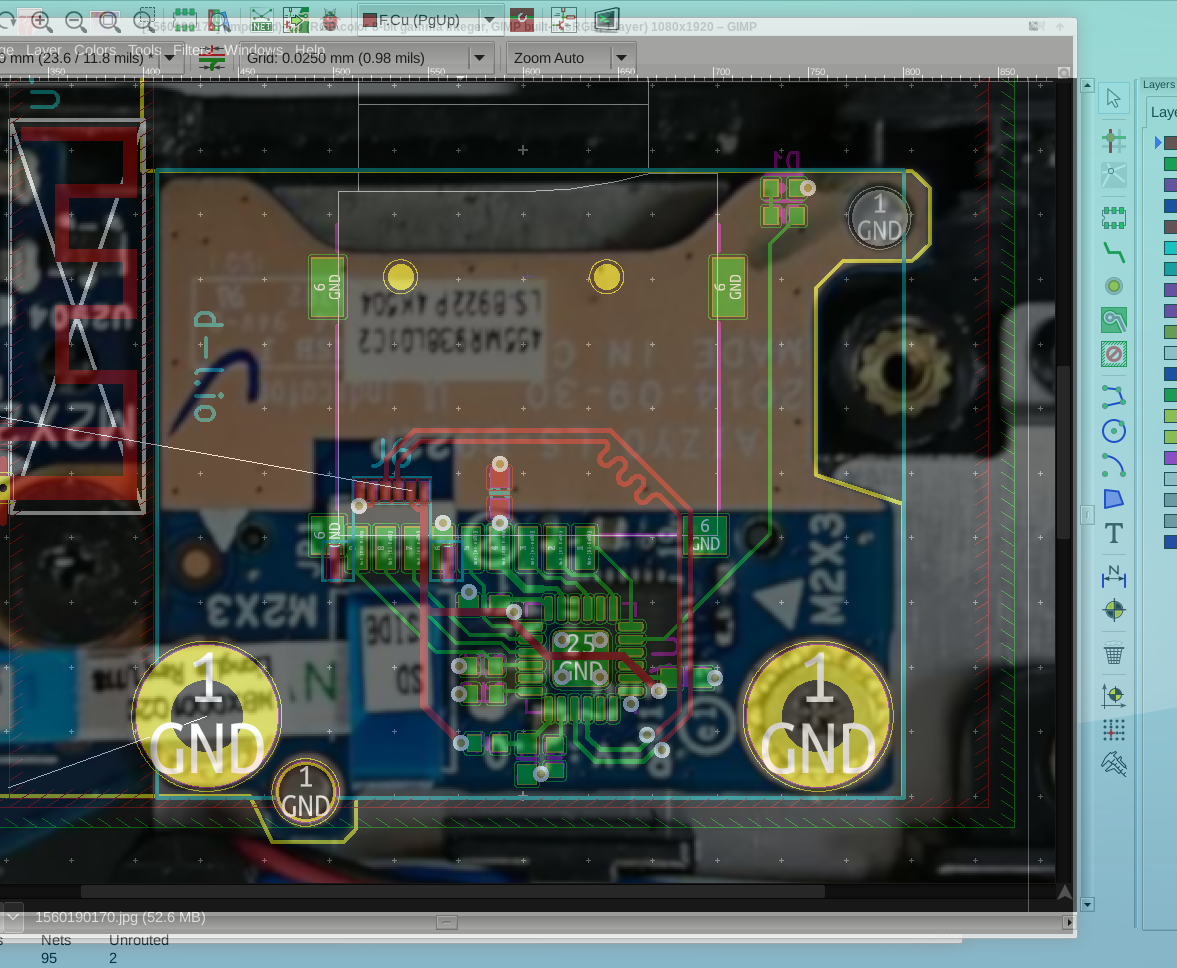Open the Zoom Auto dropdown
The width and height of the screenshot is (1177, 968).
(570, 58)
